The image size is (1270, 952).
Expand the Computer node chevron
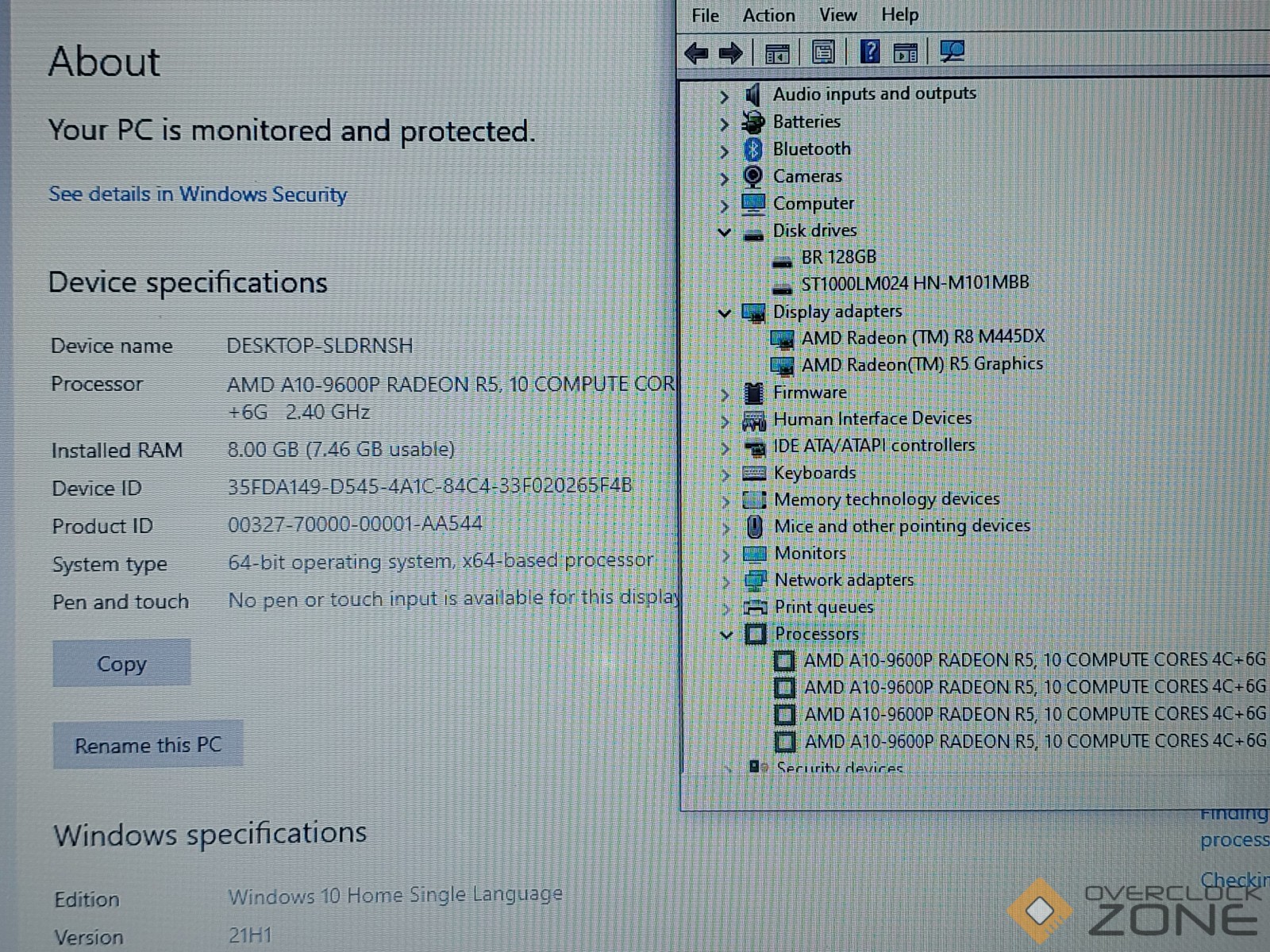tap(723, 205)
